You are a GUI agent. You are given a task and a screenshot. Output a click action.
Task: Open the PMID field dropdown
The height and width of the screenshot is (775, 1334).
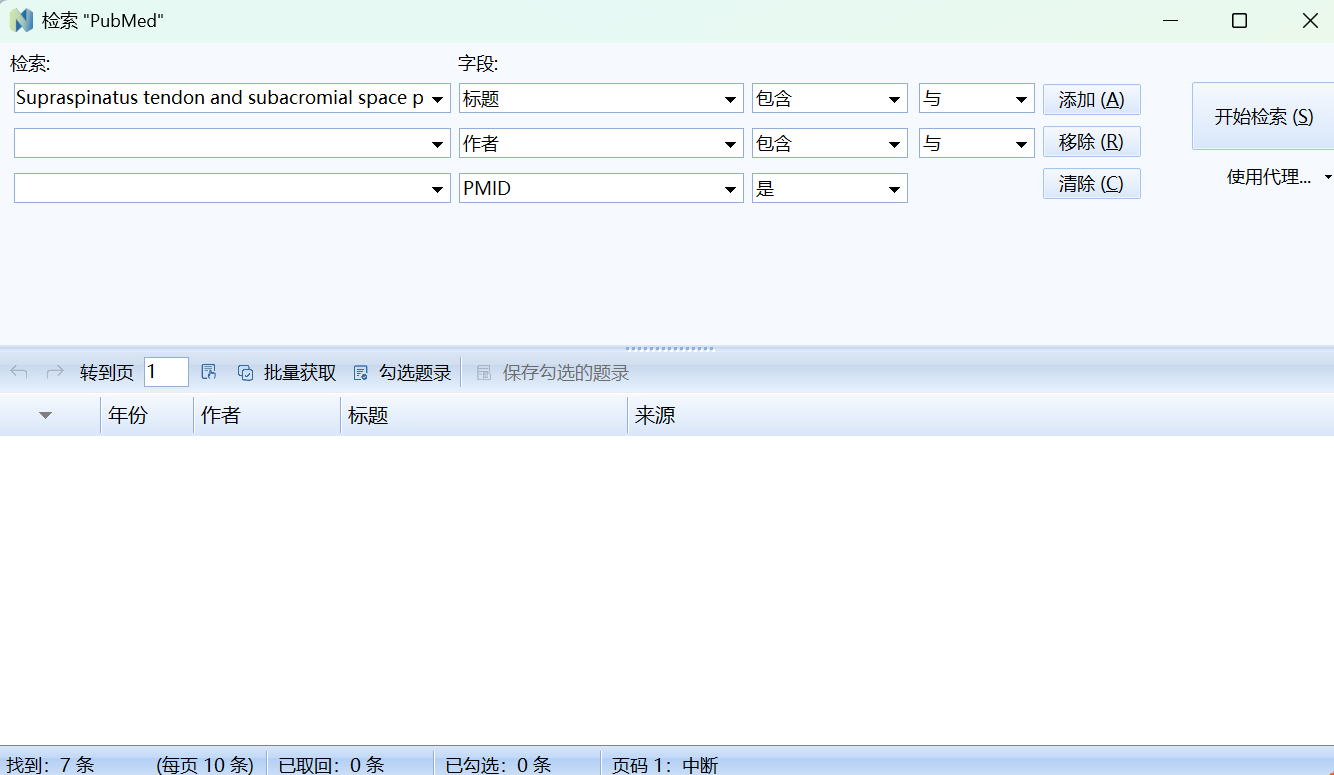pos(730,189)
